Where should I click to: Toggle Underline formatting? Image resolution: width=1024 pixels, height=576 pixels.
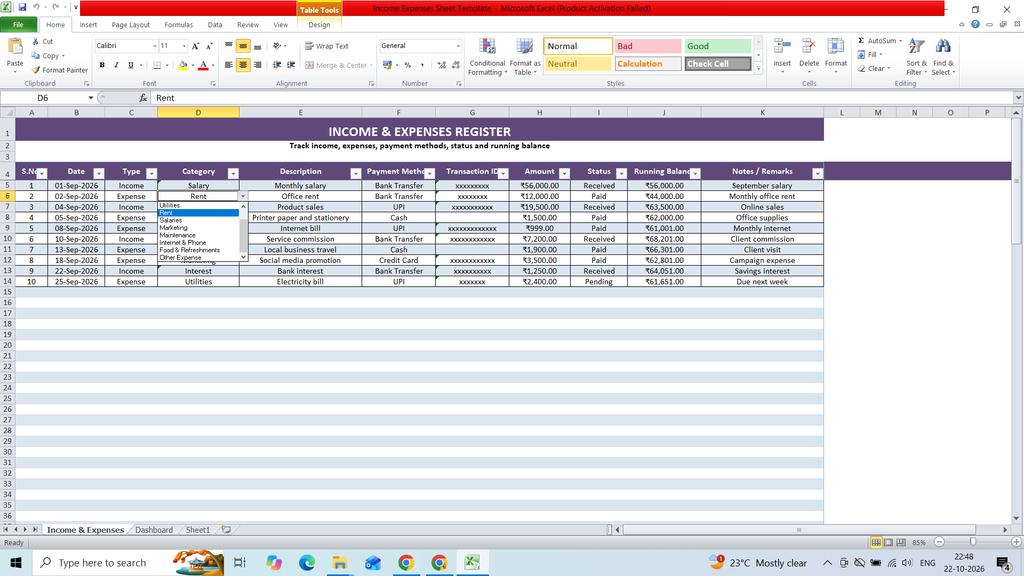tap(131, 65)
